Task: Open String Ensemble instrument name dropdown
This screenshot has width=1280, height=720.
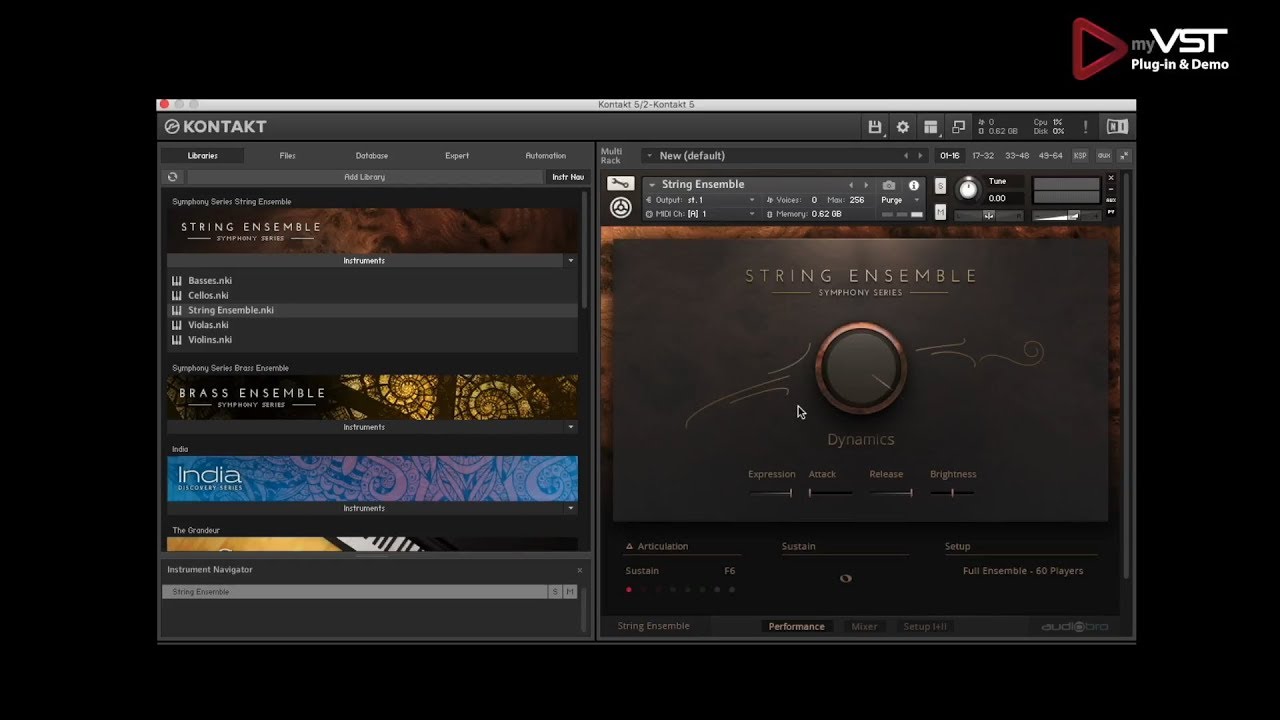Action: (x=652, y=185)
